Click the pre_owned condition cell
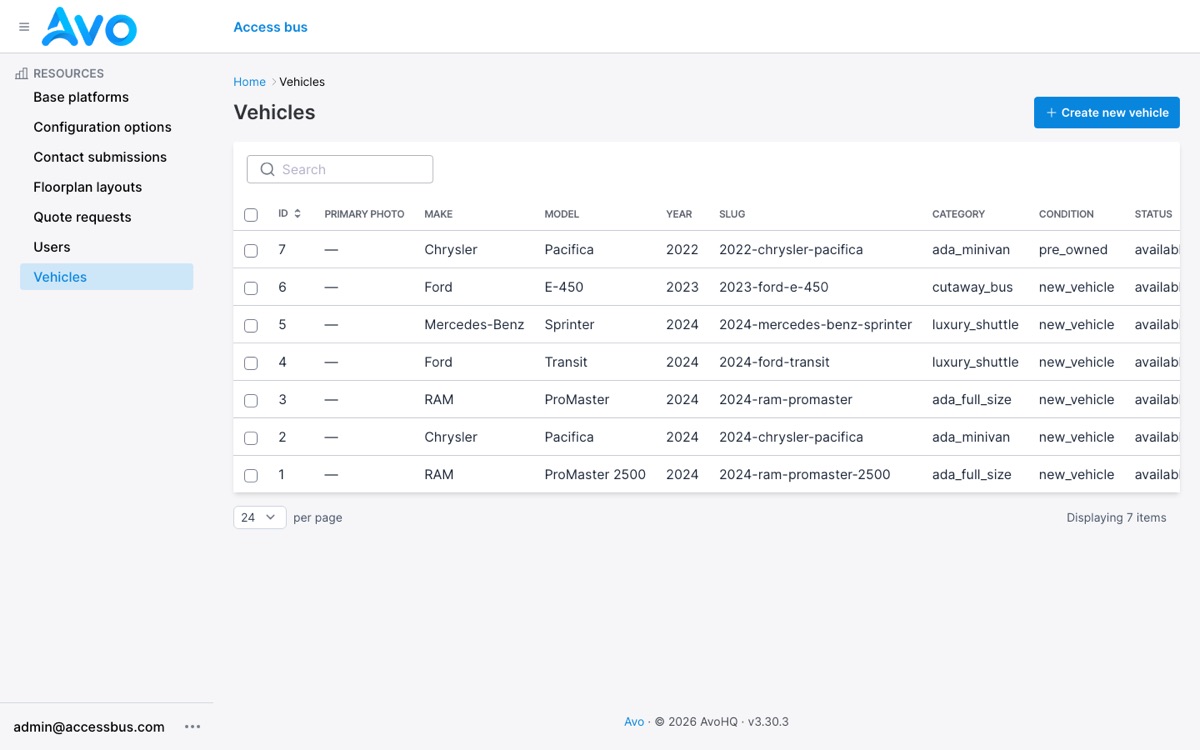Viewport: 1200px width, 750px height. tap(1073, 249)
